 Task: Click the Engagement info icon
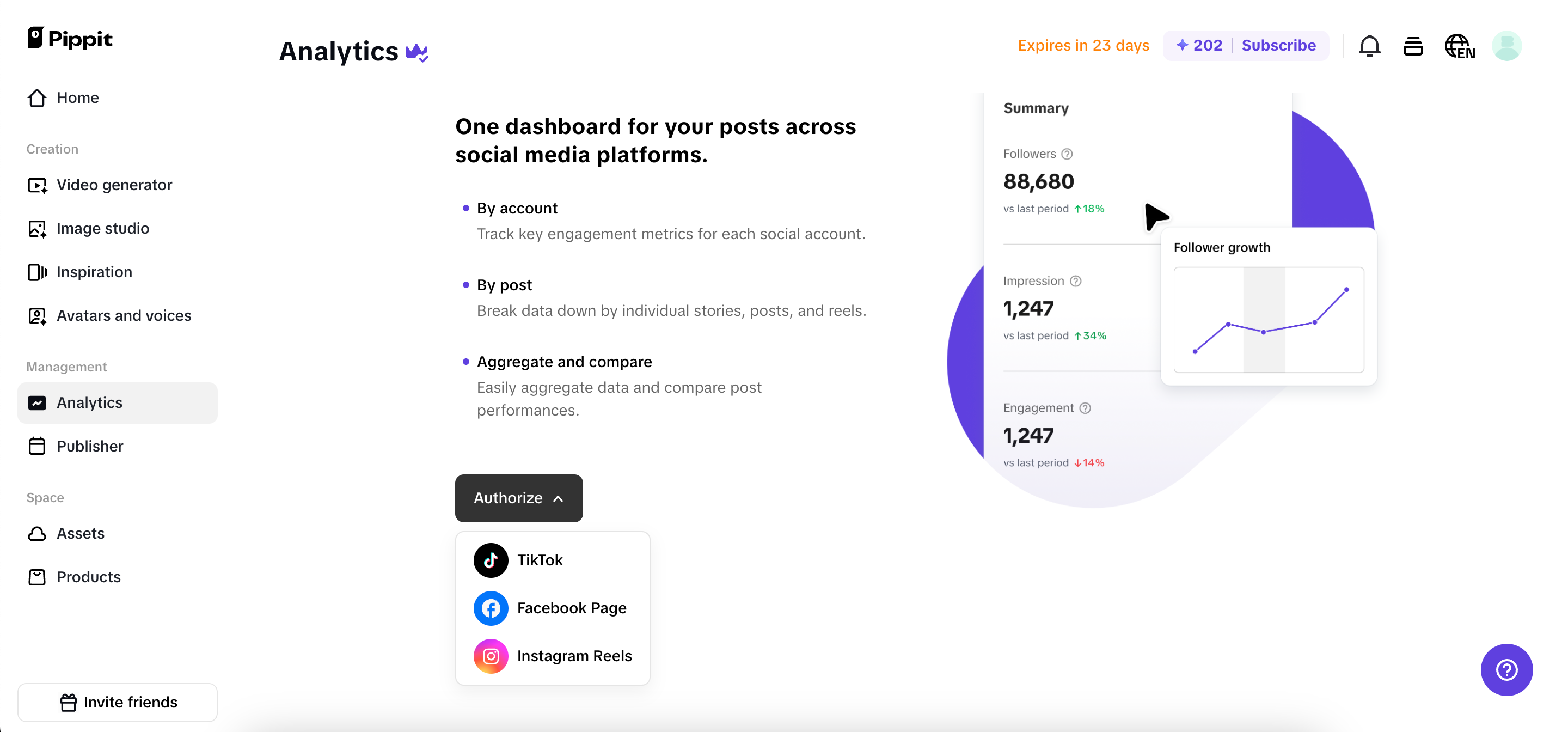click(1085, 408)
